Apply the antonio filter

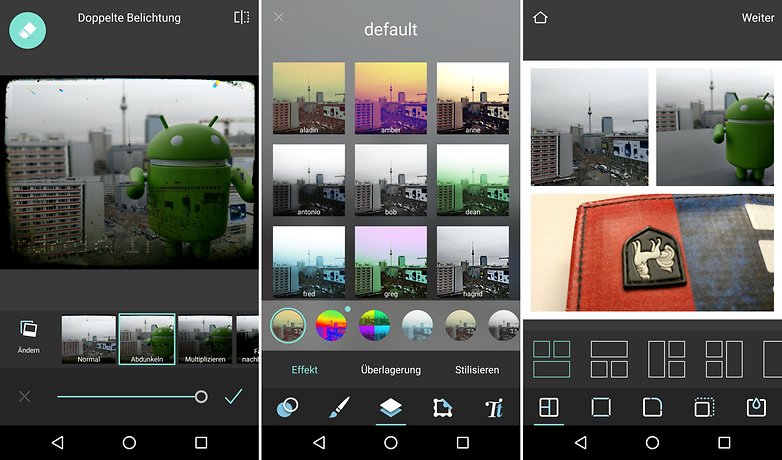click(x=309, y=180)
